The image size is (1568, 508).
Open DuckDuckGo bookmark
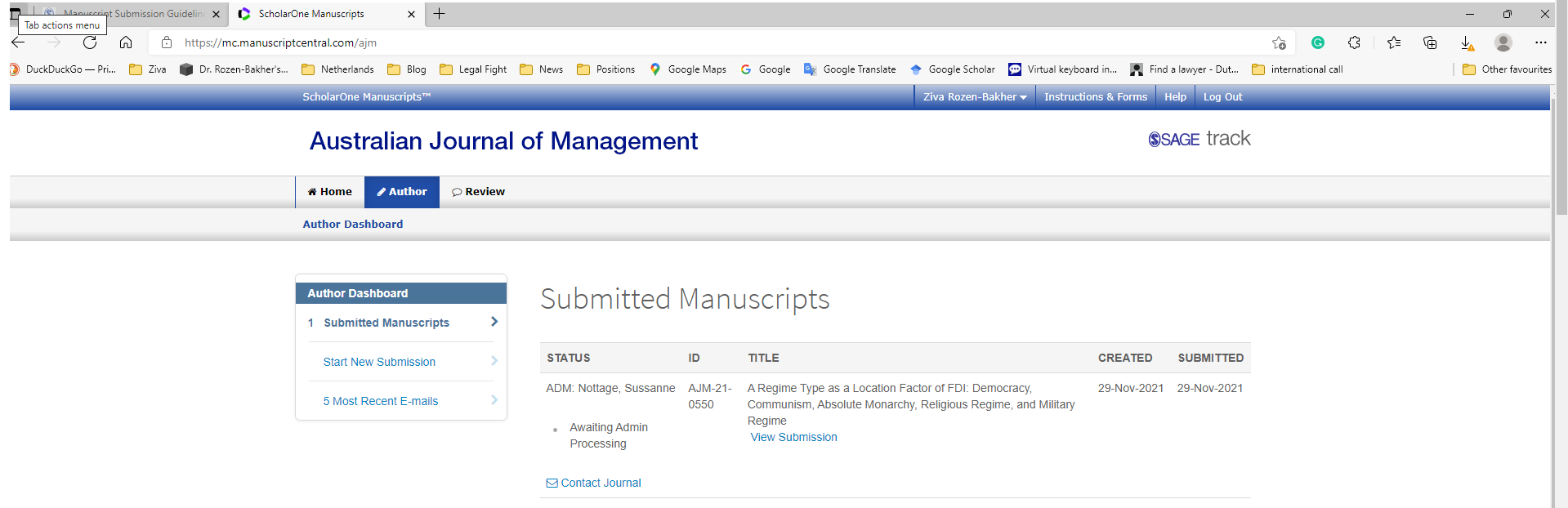pyautogui.click(x=62, y=69)
